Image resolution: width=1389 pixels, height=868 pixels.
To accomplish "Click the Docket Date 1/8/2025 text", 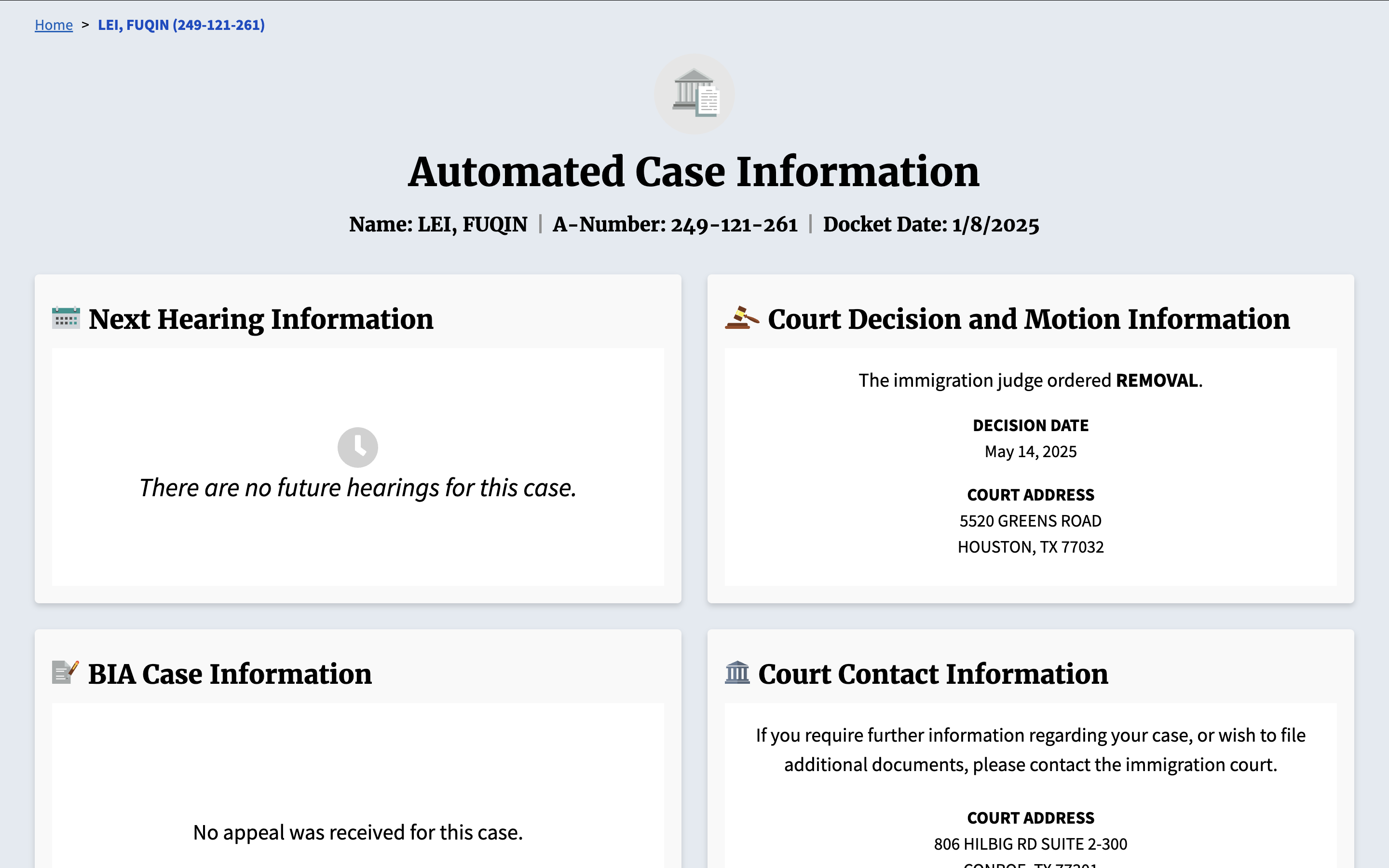I will pos(930,224).
